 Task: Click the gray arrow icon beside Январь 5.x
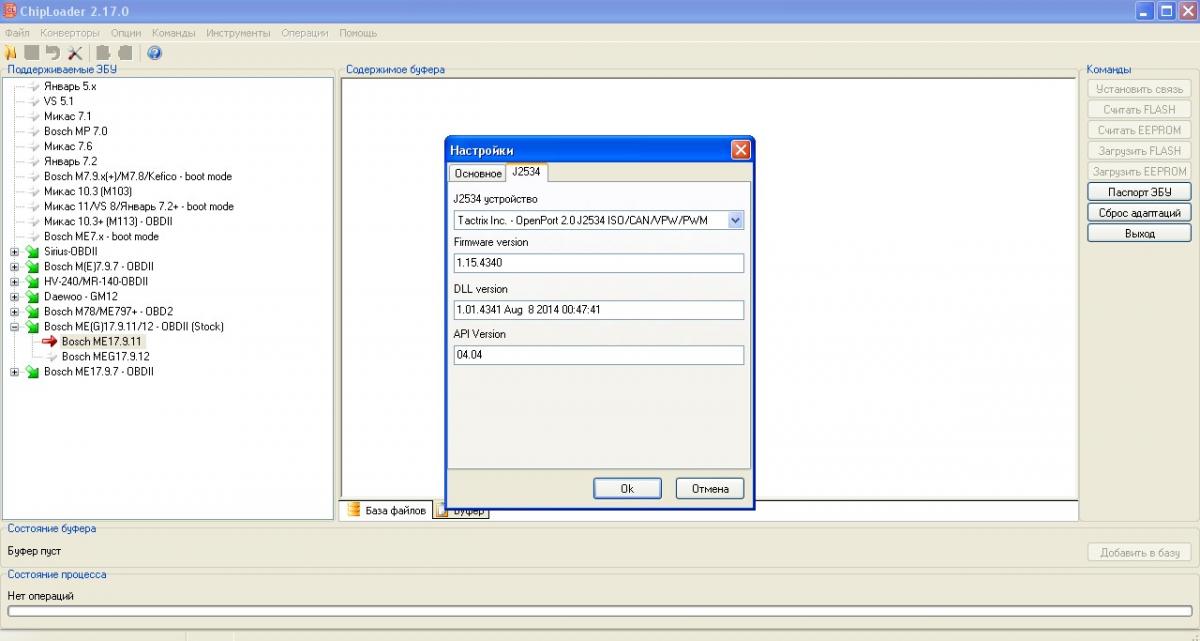[x=34, y=86]
